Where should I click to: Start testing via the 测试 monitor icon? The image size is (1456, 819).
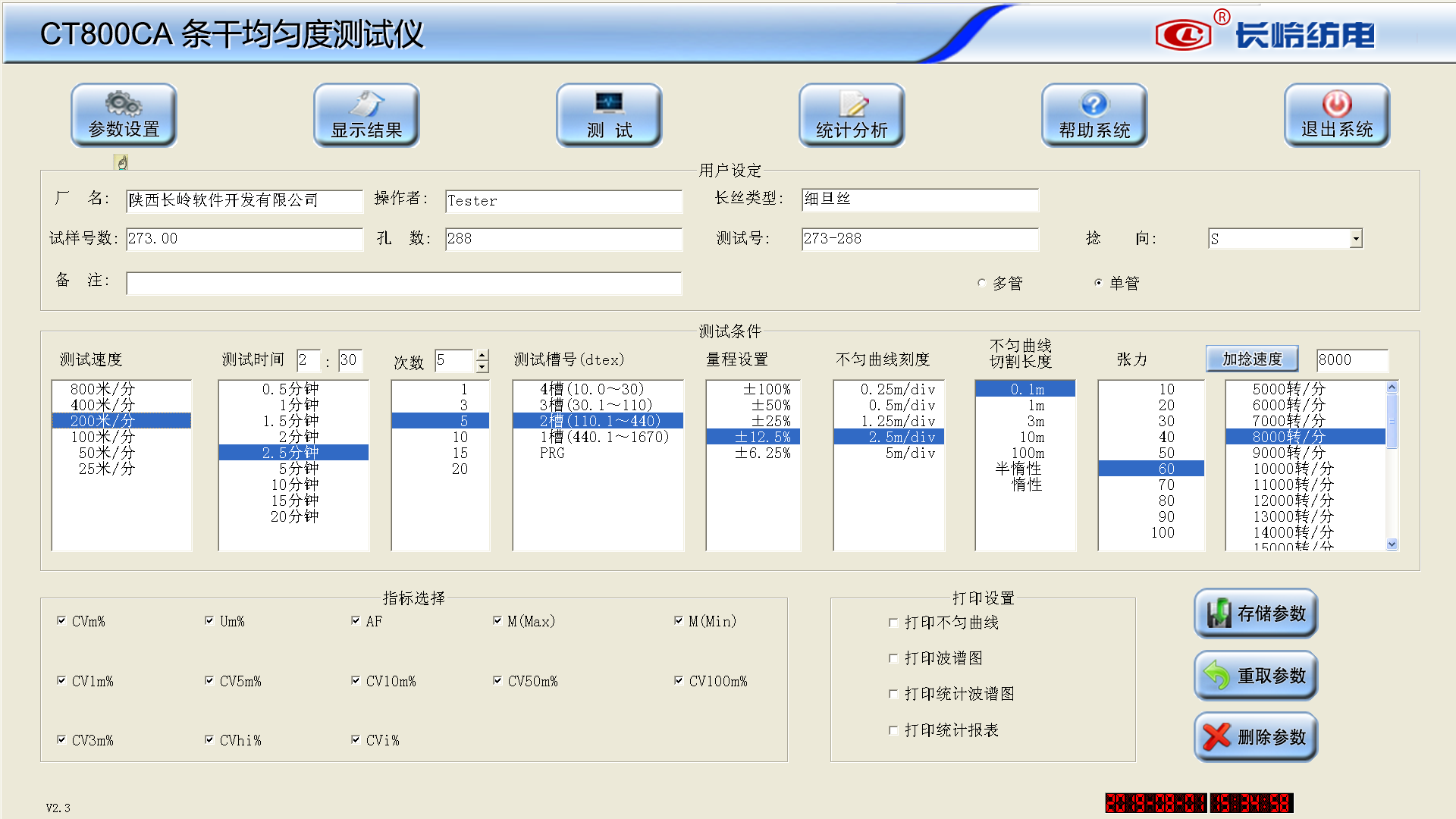609,115
